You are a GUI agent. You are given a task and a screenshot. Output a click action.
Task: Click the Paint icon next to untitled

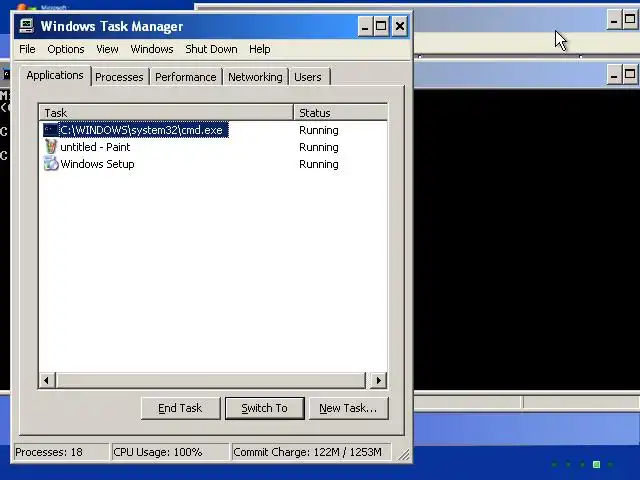point(51,147)
